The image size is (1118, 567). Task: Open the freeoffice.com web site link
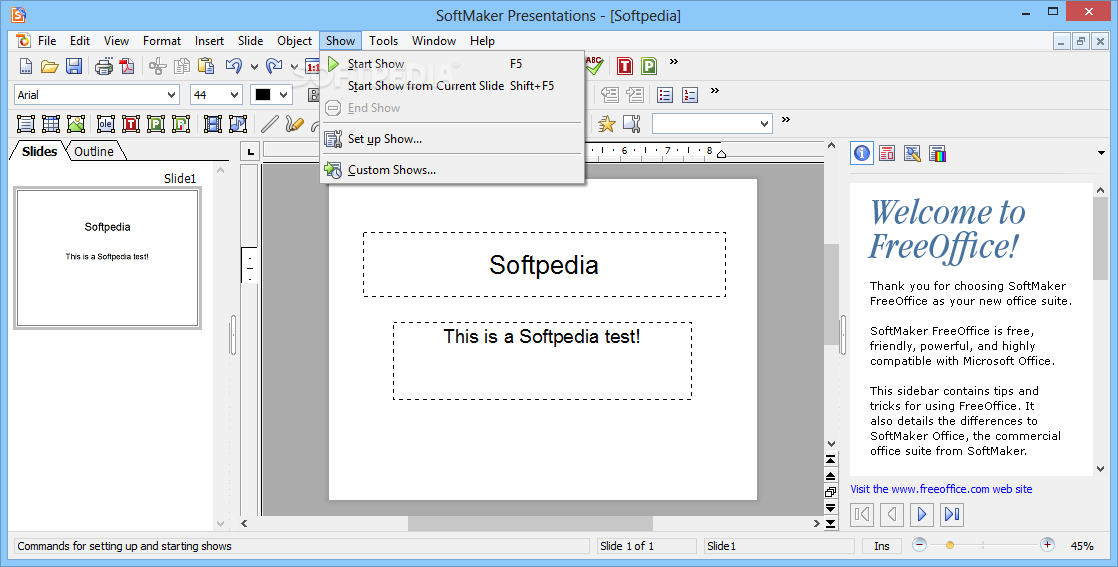(x=941, y=489)
